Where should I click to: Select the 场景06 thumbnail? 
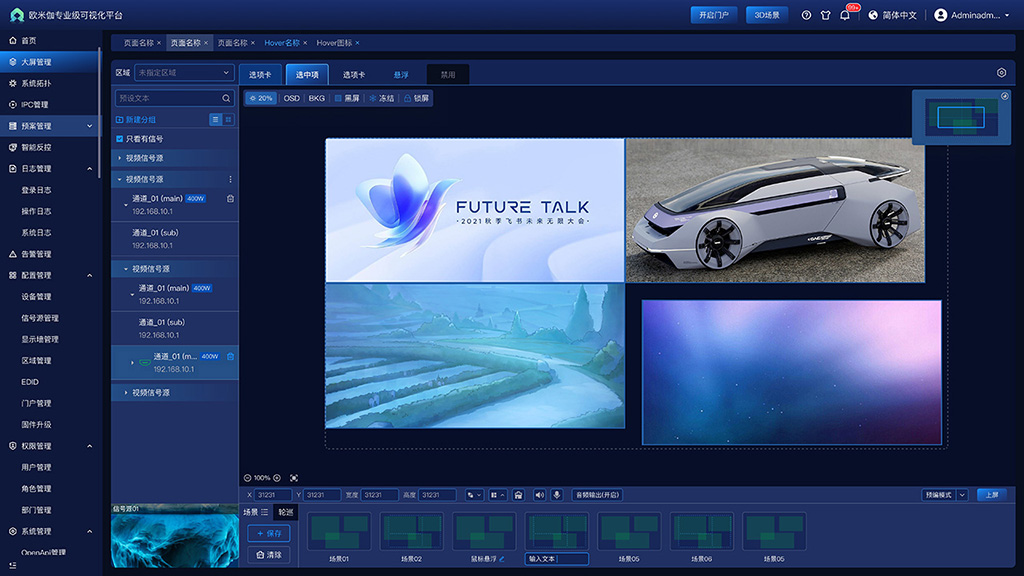click(x=701, y=531)
